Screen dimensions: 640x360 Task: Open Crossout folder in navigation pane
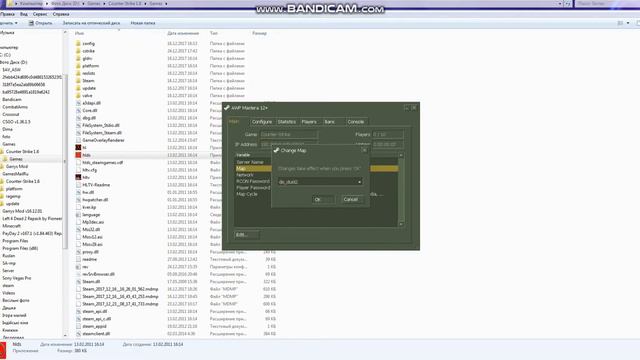tap(11, 114)
